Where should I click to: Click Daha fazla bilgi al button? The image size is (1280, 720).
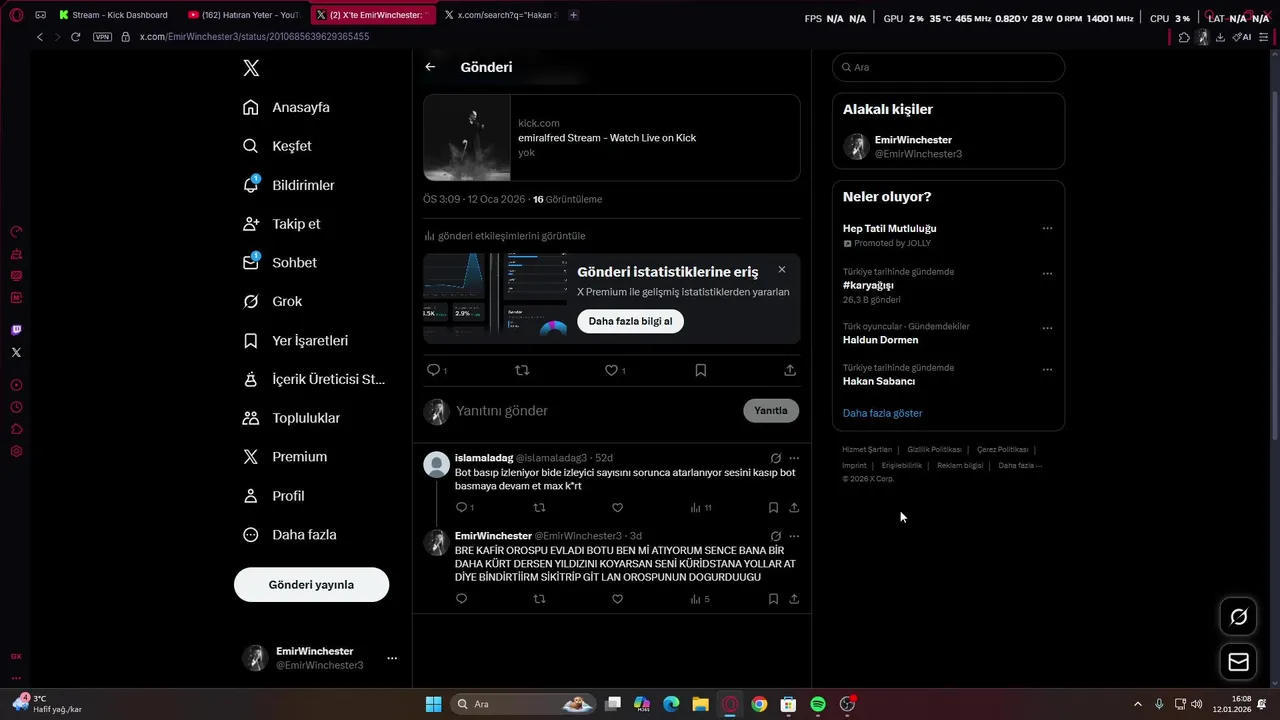click(630, 321)
